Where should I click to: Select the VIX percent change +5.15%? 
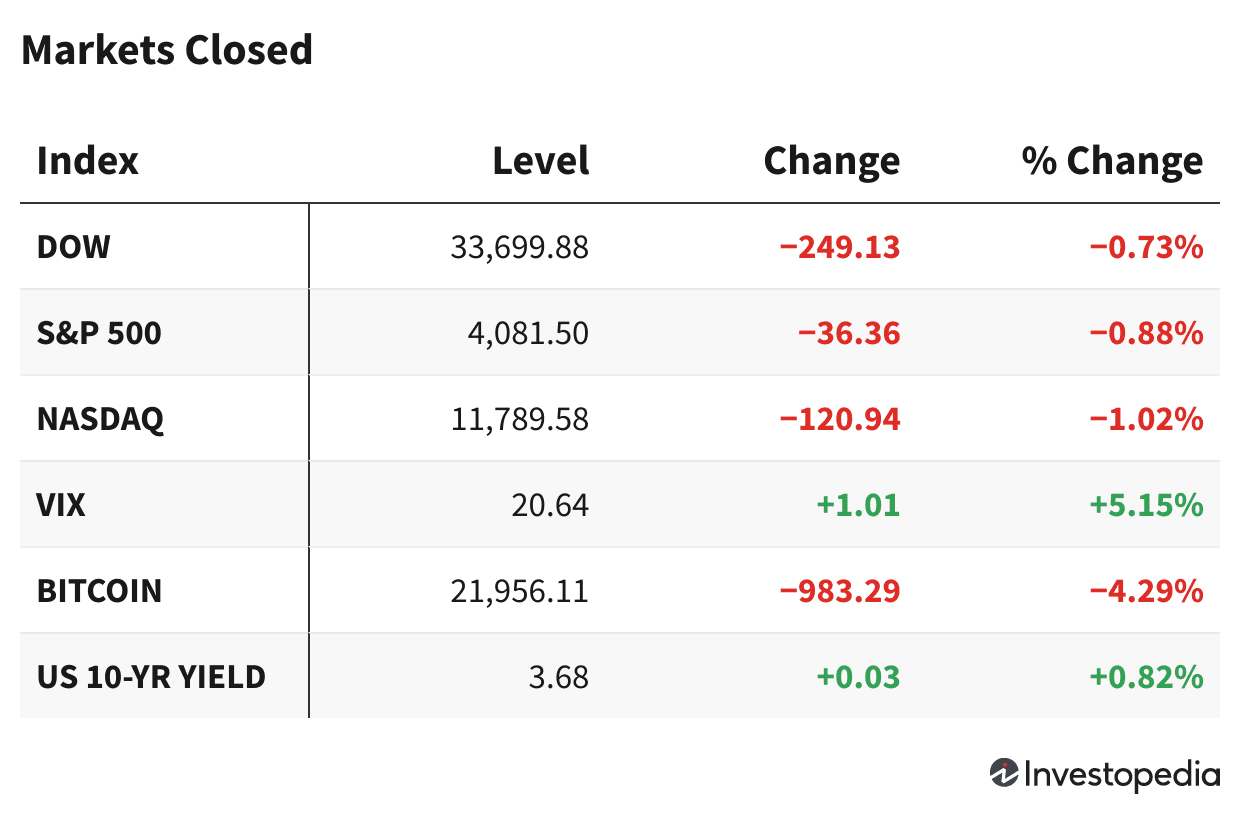[x=1145, y=505]
